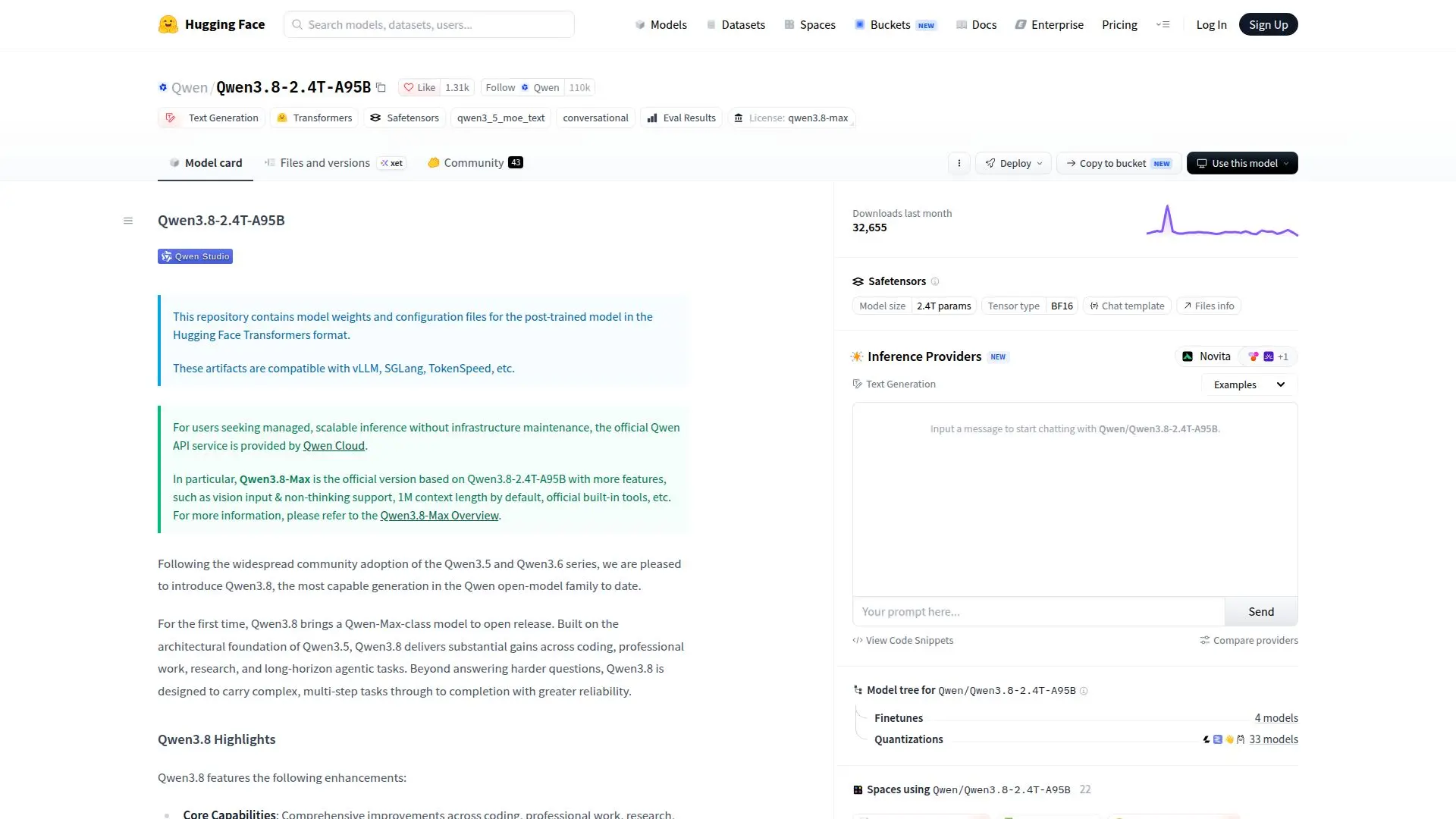Click Compare providers
Viewport: 1456px width, 819px height.
pos(1249,641)
